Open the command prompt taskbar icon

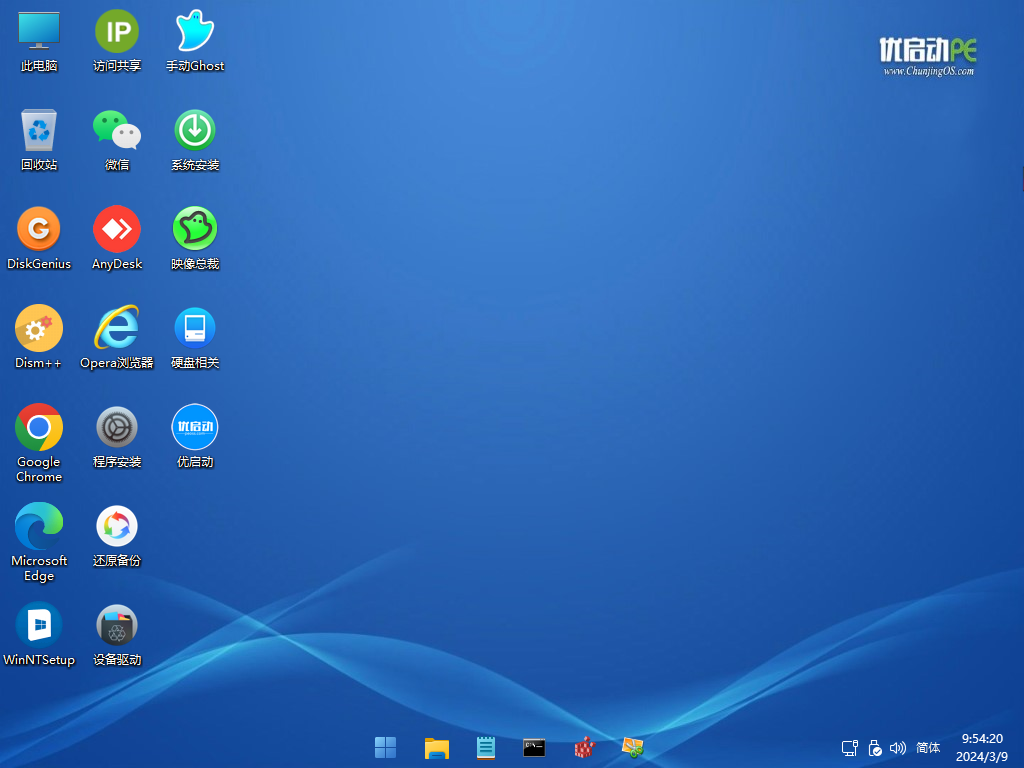point(534,748)
